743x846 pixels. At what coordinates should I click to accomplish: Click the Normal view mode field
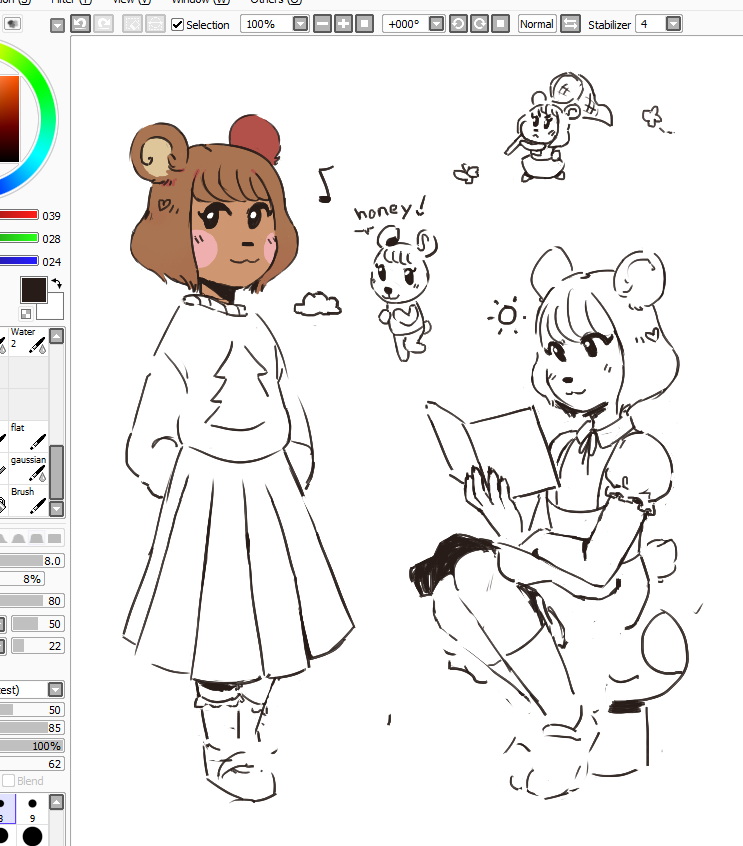click(x=537, y=24)
